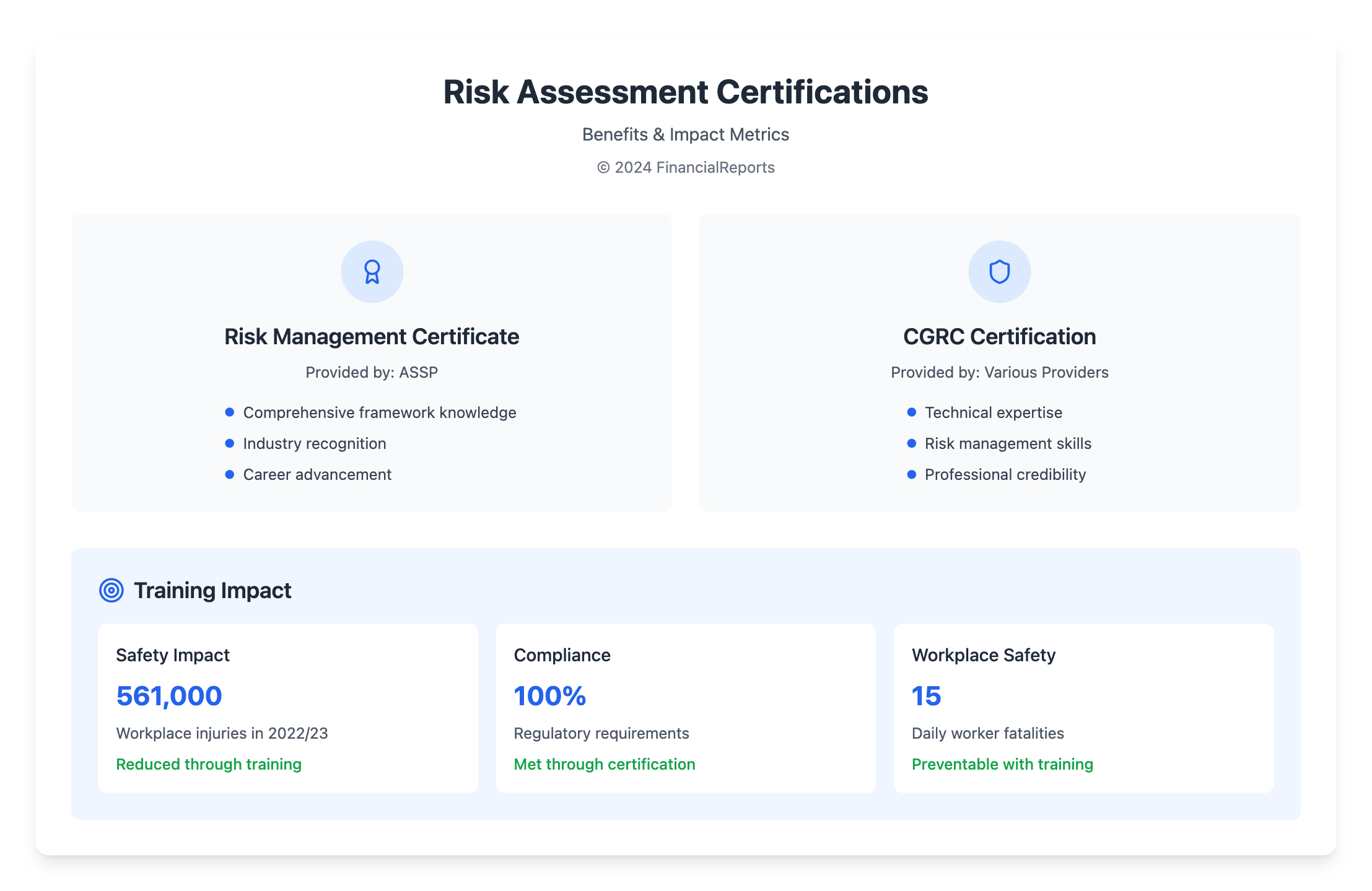Click the 15 daily fatalities number
Image resolution: width=1372 pixels, height=891 pixels.
tap(926, 696)
